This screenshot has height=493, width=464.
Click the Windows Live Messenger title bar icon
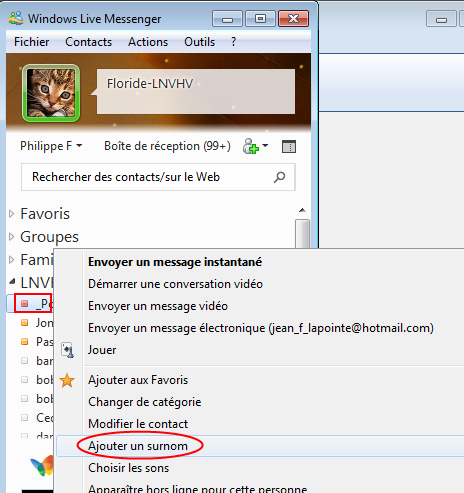click(16, 18)
